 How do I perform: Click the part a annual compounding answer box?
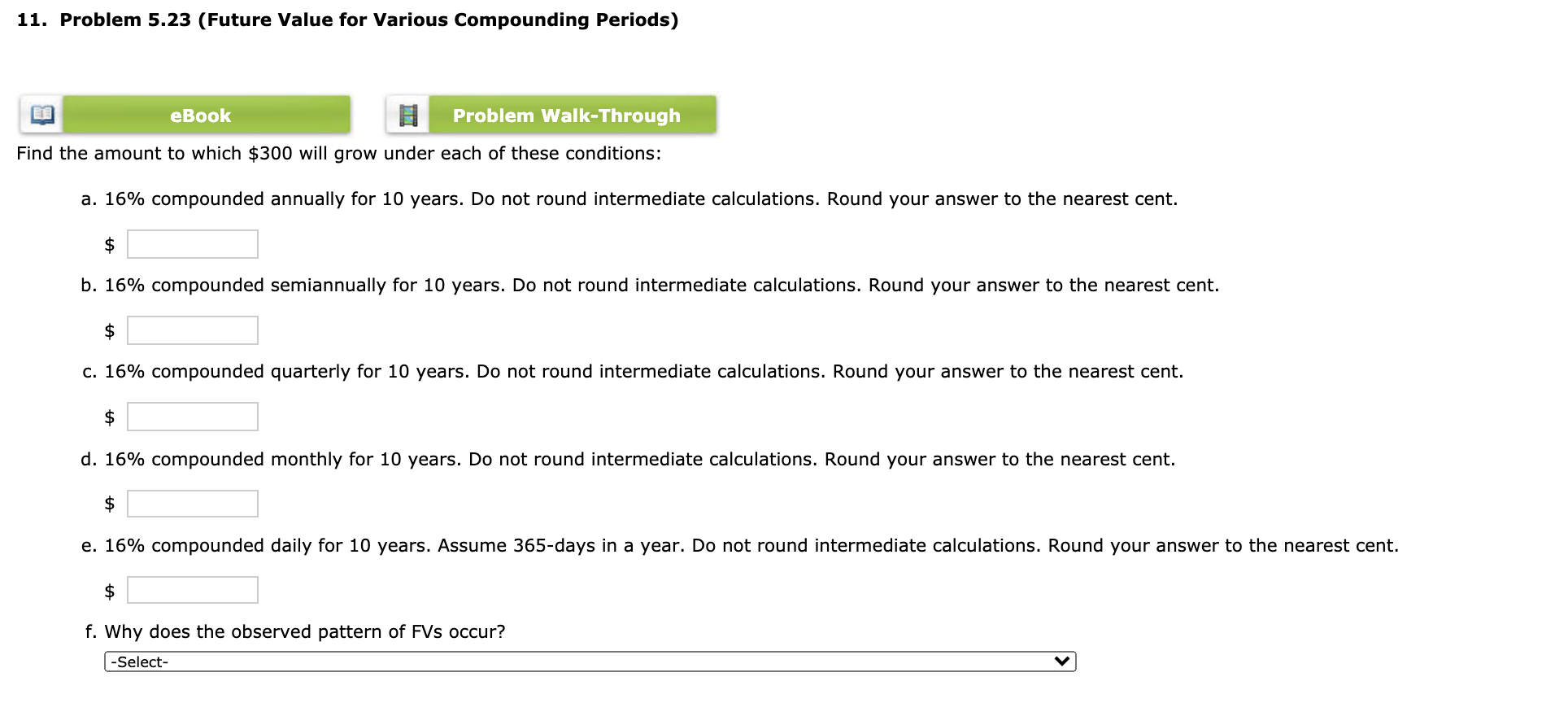192,243
